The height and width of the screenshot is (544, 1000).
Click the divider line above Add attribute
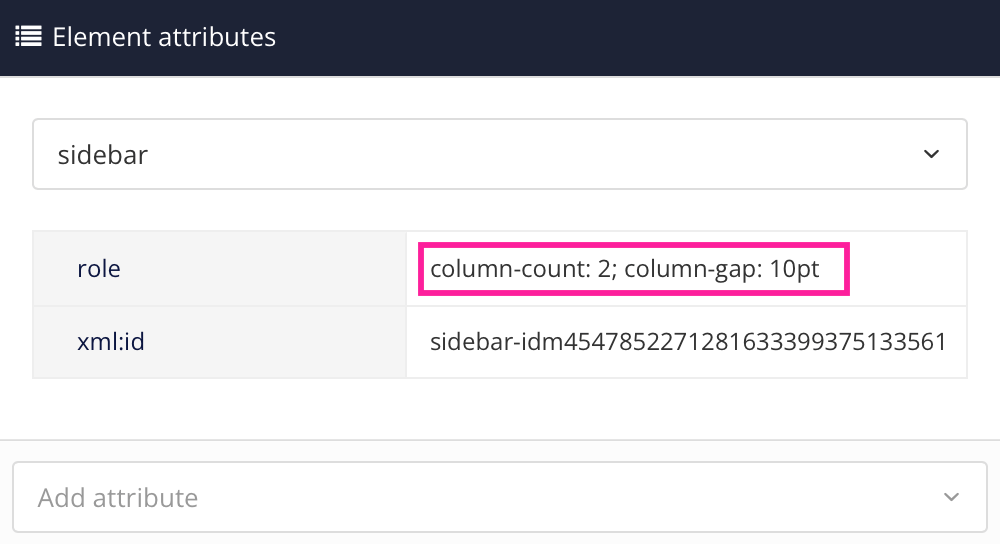500,440
